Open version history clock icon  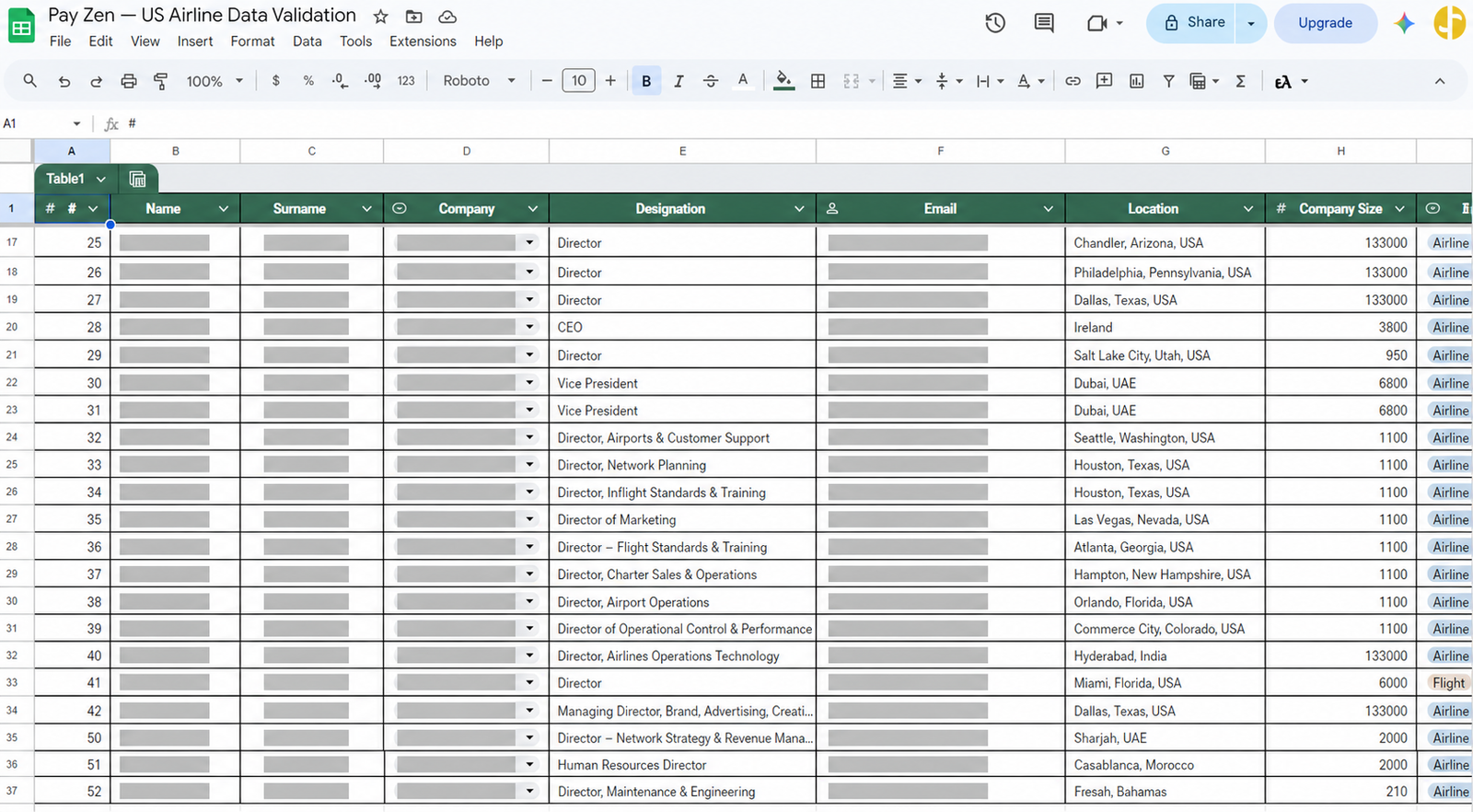995,23
